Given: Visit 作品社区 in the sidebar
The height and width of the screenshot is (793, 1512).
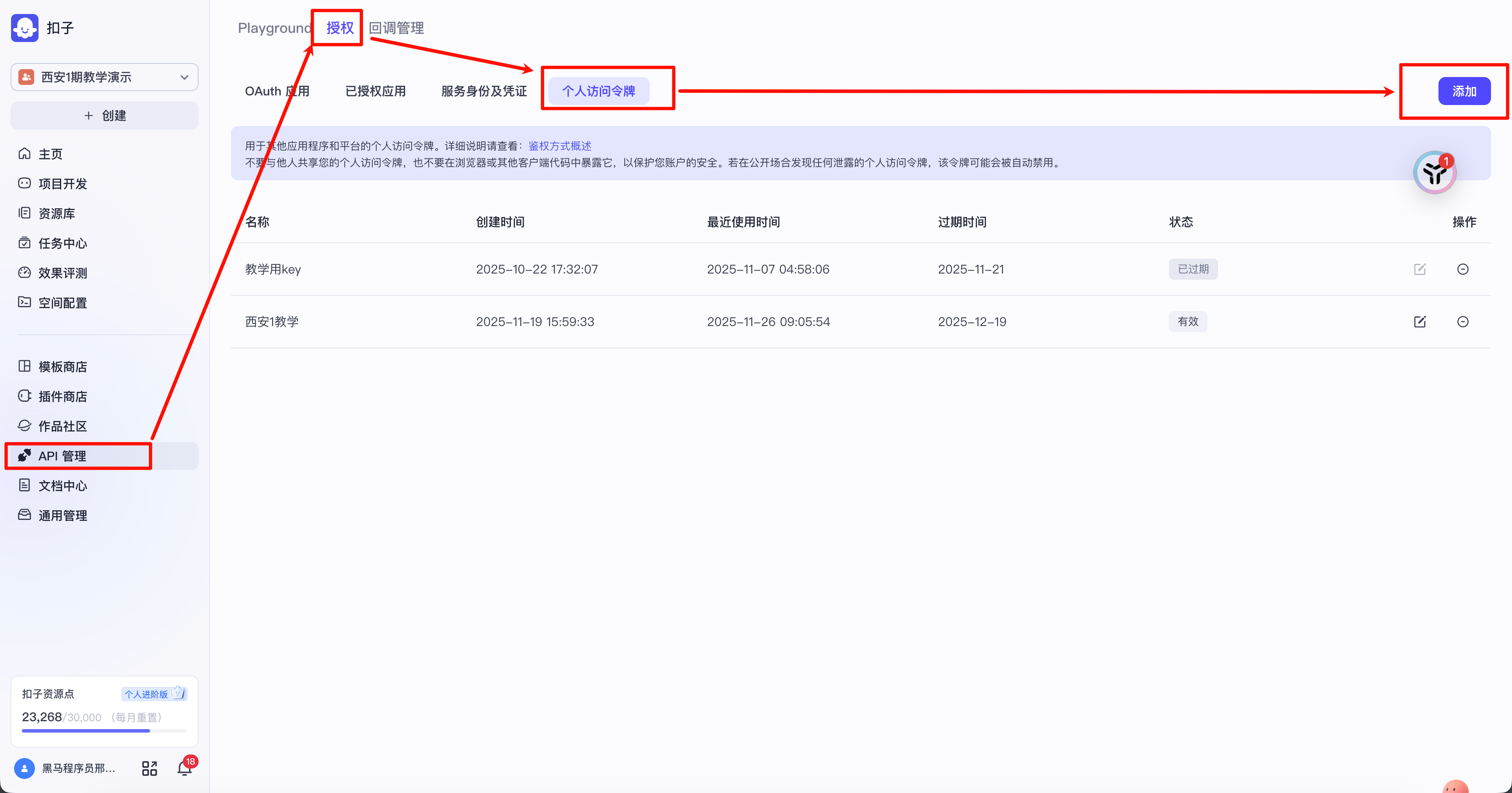Looking at the screenshot, I should (105, 425).
